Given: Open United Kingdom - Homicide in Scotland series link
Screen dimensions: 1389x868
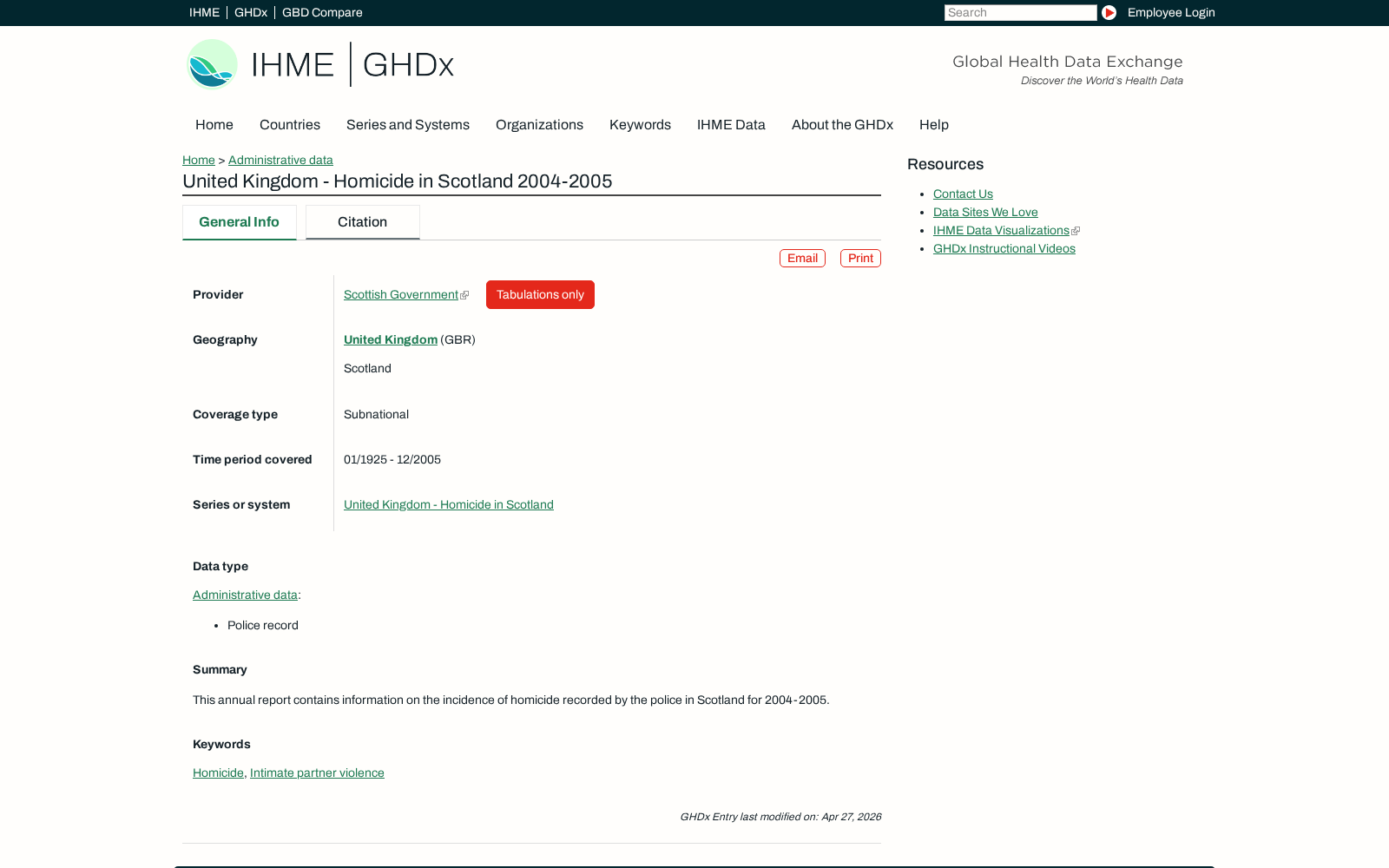Looking at the screenshot, I should click(x=449, y=504).
